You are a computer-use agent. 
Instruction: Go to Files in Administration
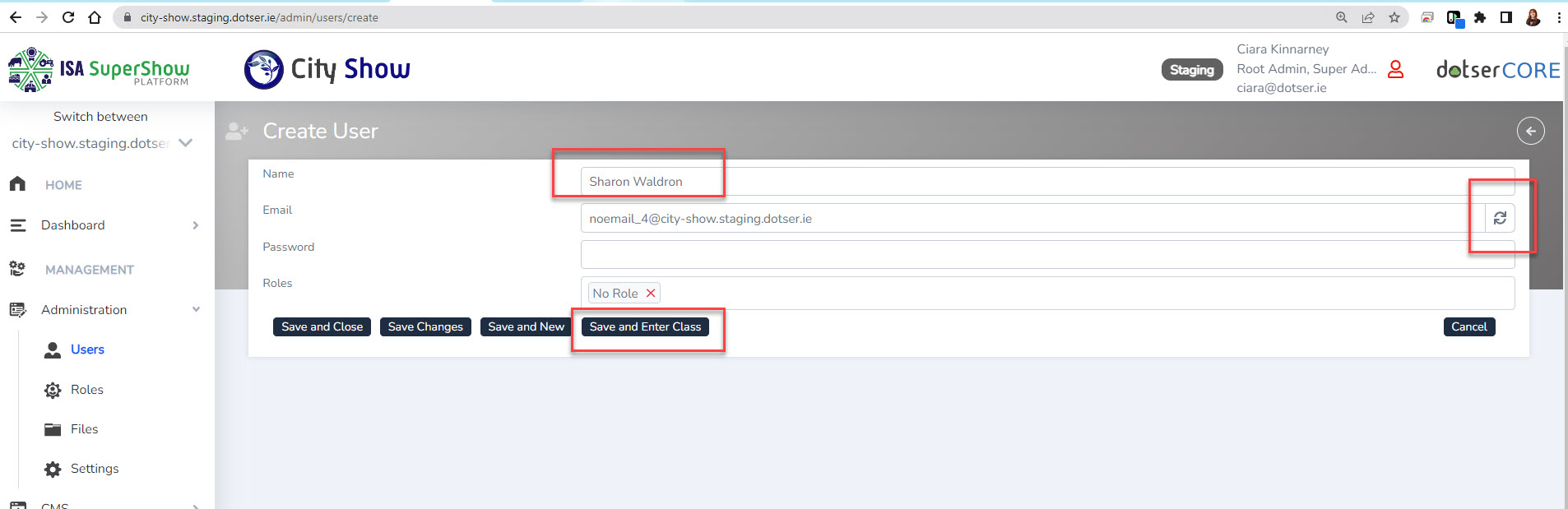(84, 429)
